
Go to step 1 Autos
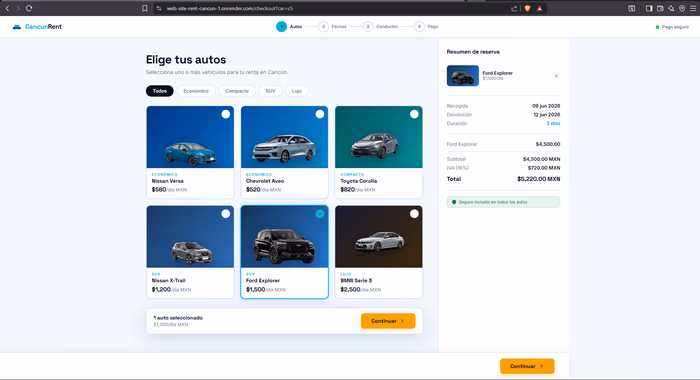point(289,27)
